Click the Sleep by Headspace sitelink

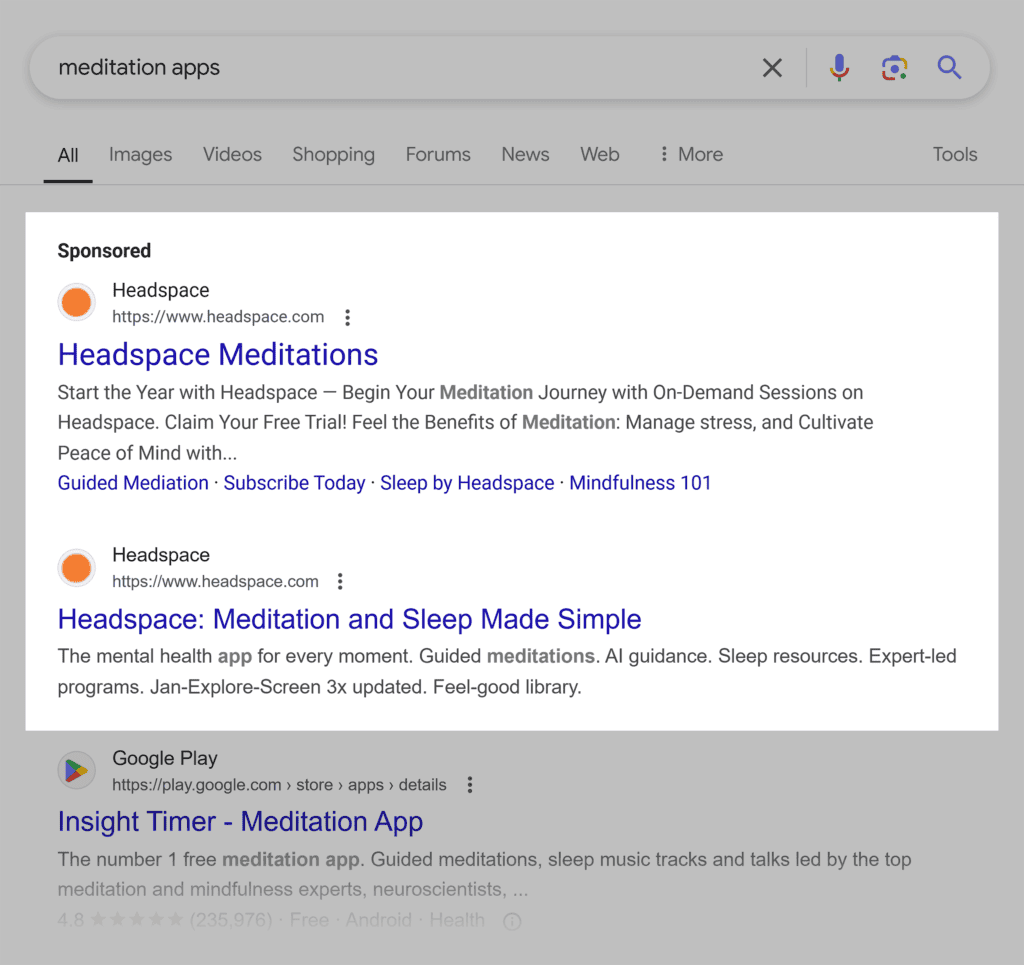tap(467, 483)
